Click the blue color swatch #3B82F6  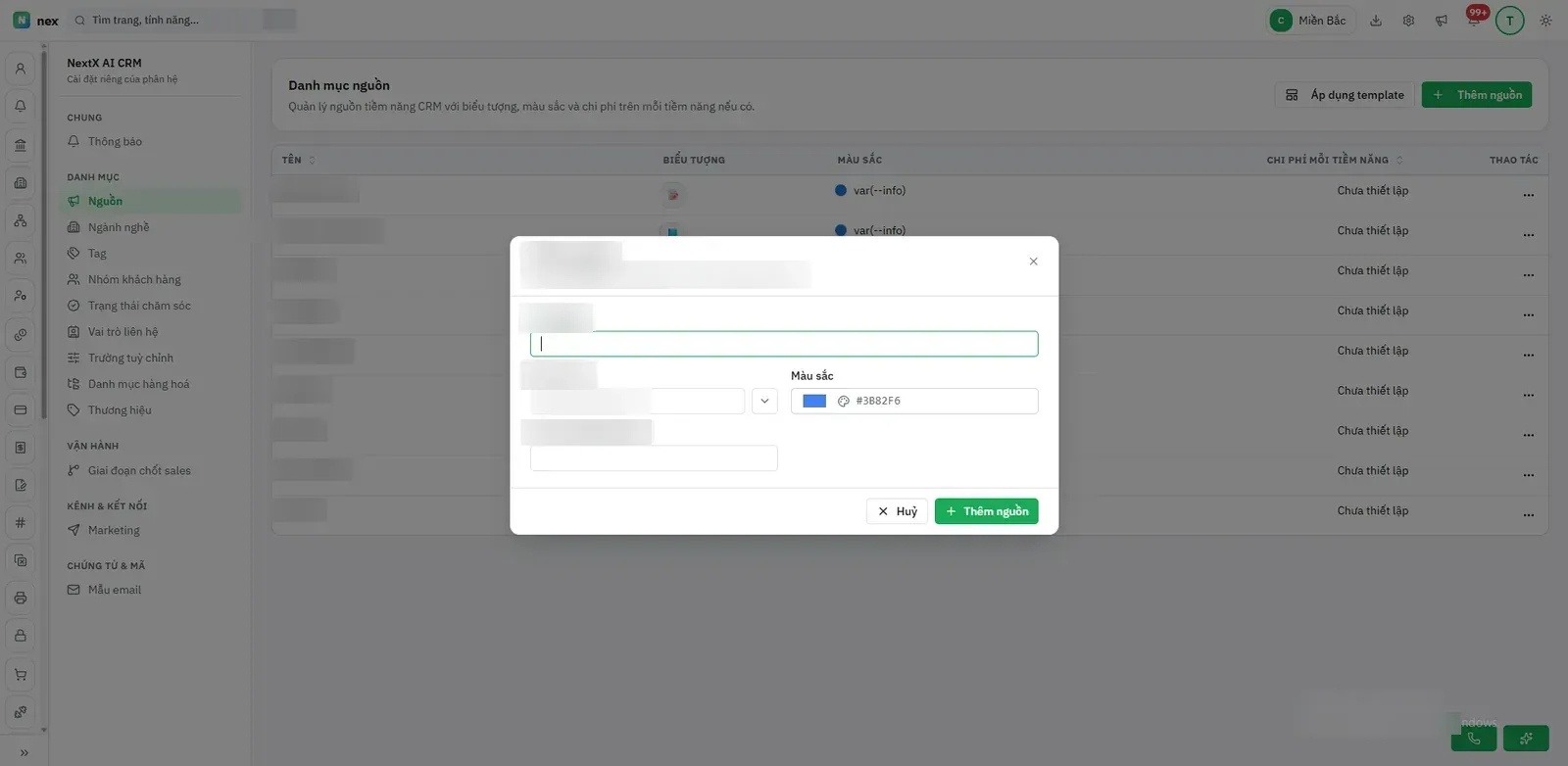tap(814, 401)
